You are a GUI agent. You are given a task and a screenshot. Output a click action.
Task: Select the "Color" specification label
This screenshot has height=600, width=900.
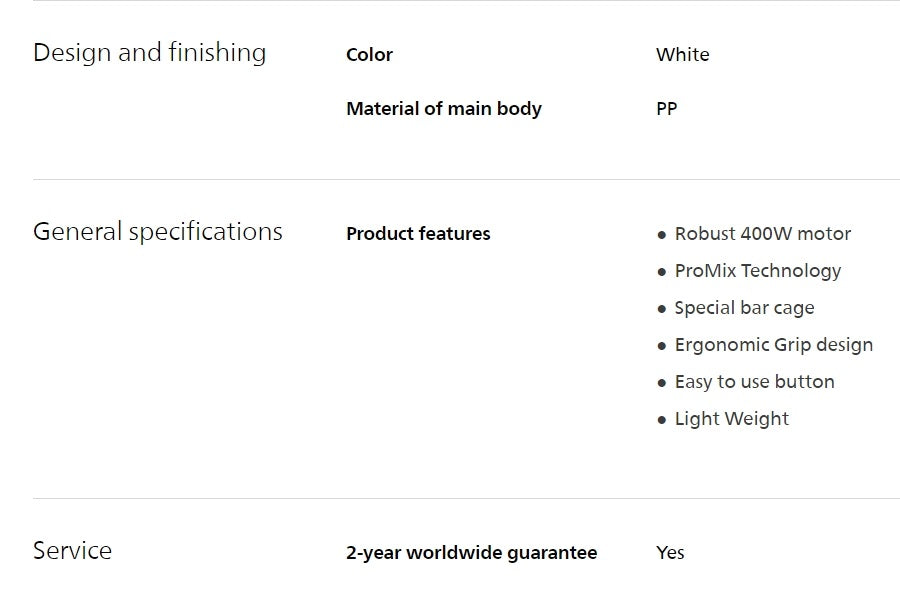(x=369, y=55)
